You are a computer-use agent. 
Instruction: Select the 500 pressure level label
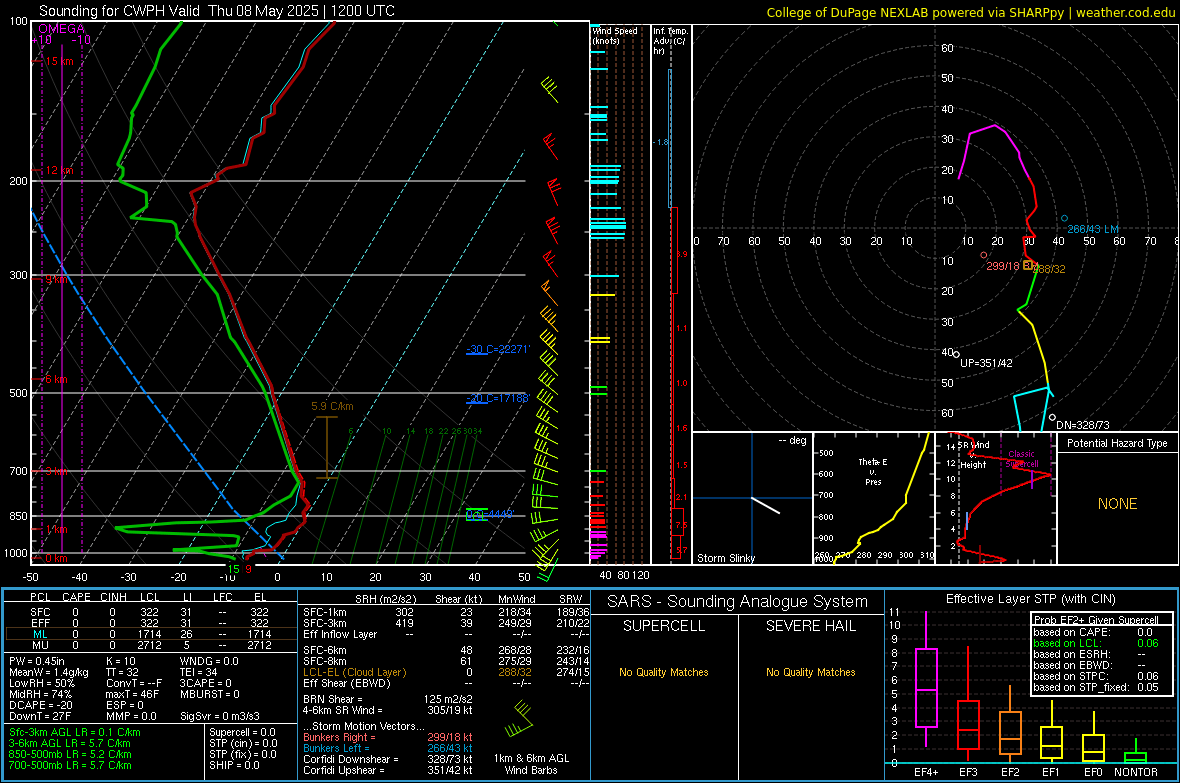tap(18, 393)
